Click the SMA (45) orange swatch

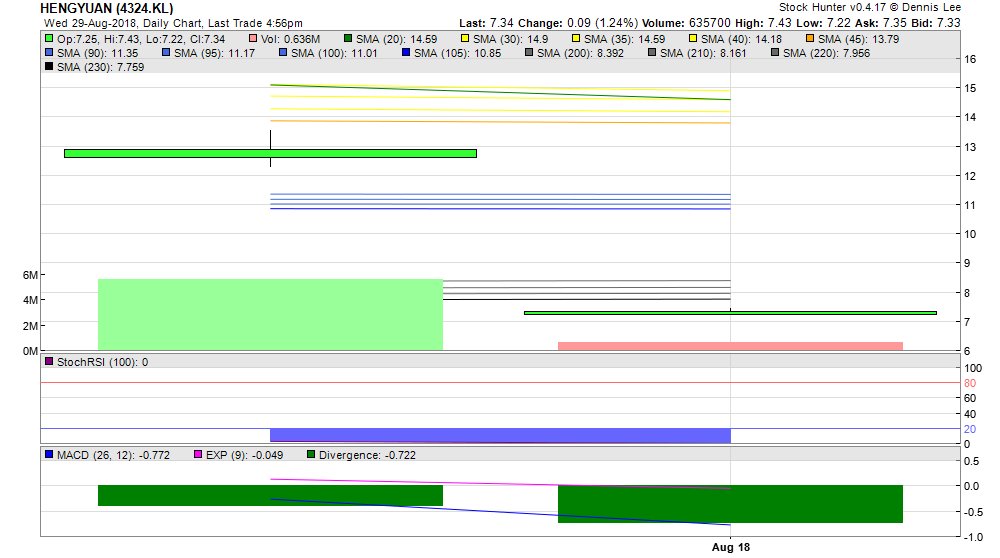[x=810, y=39]
